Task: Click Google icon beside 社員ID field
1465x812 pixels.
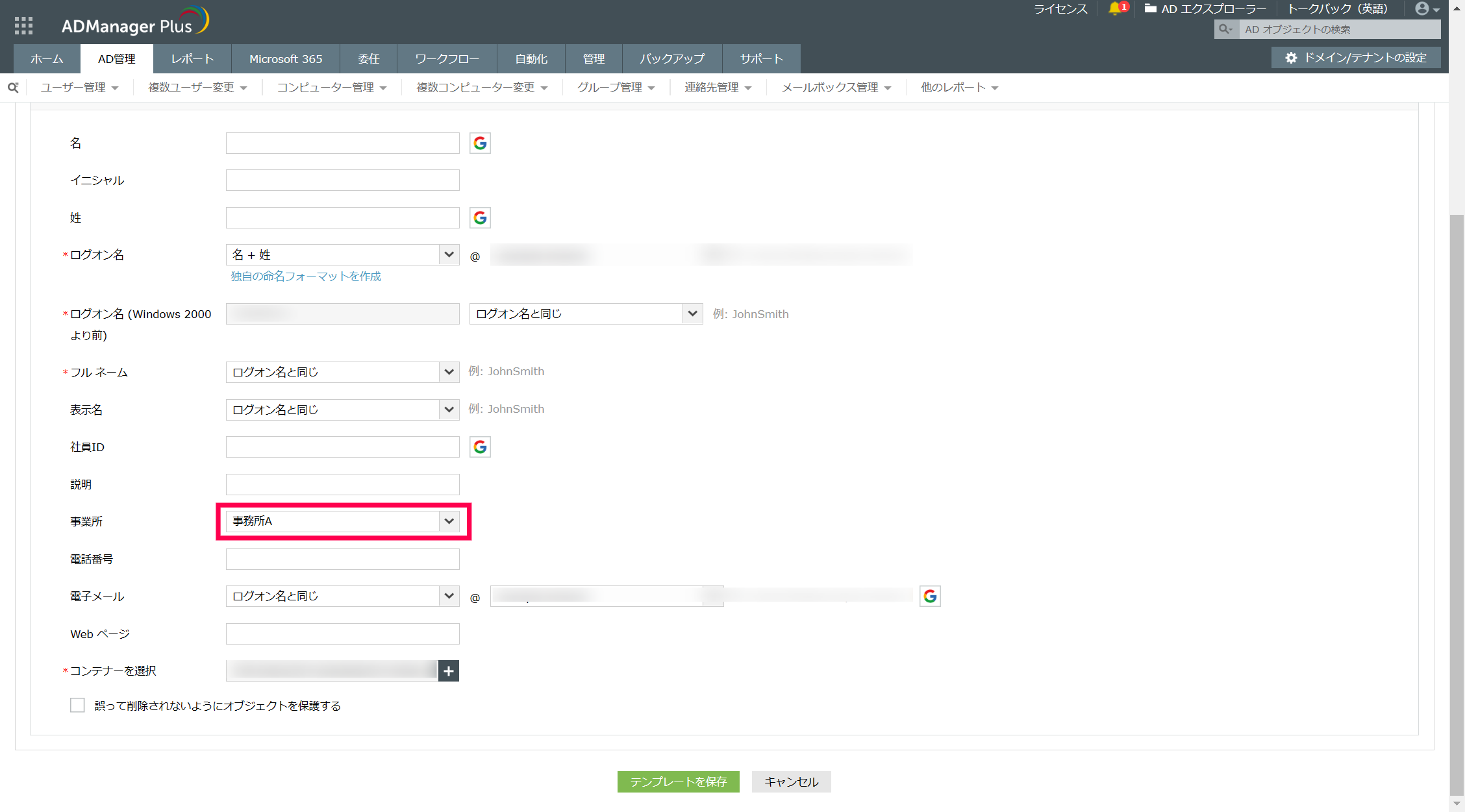Action: tap(480, 447)
